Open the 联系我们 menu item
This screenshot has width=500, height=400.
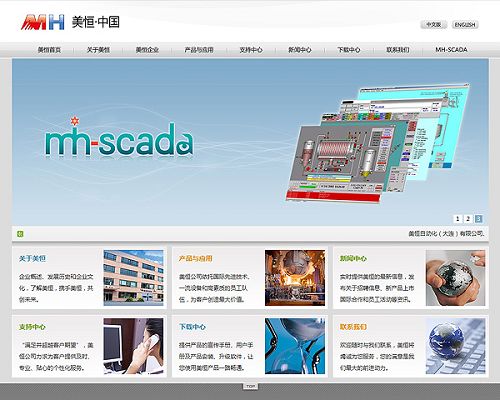pyautogui.click(x=398, y=50)
